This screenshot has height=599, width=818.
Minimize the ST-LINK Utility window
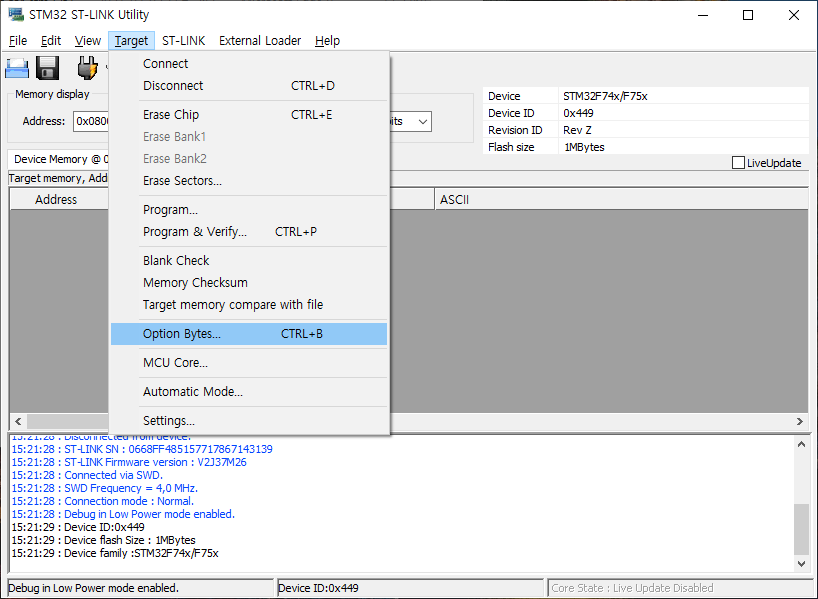click(703, 15)
